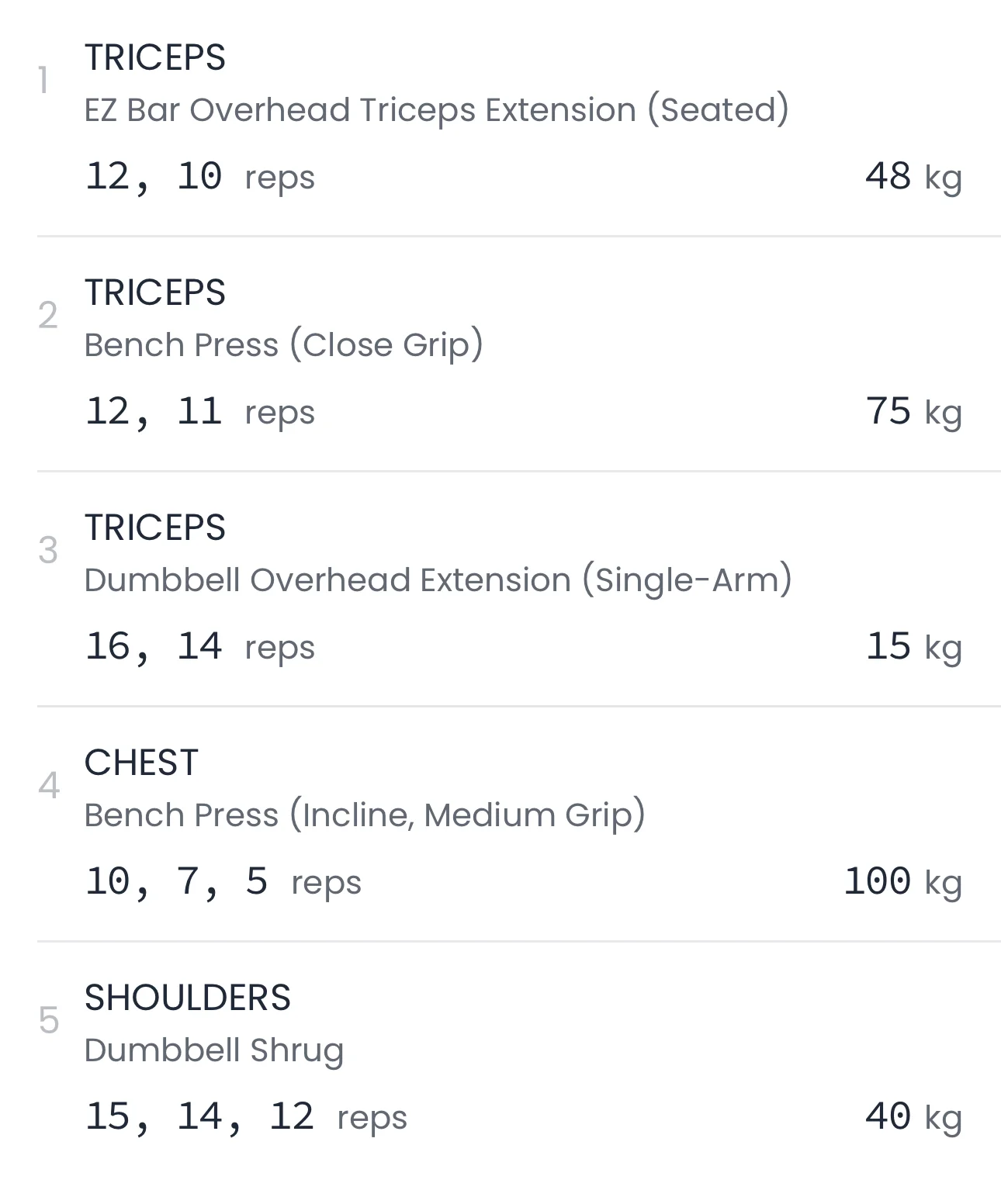Click the 15 kg weight value
The height and width of the screenshot is (1204, 1001).
tap(913, 647)
